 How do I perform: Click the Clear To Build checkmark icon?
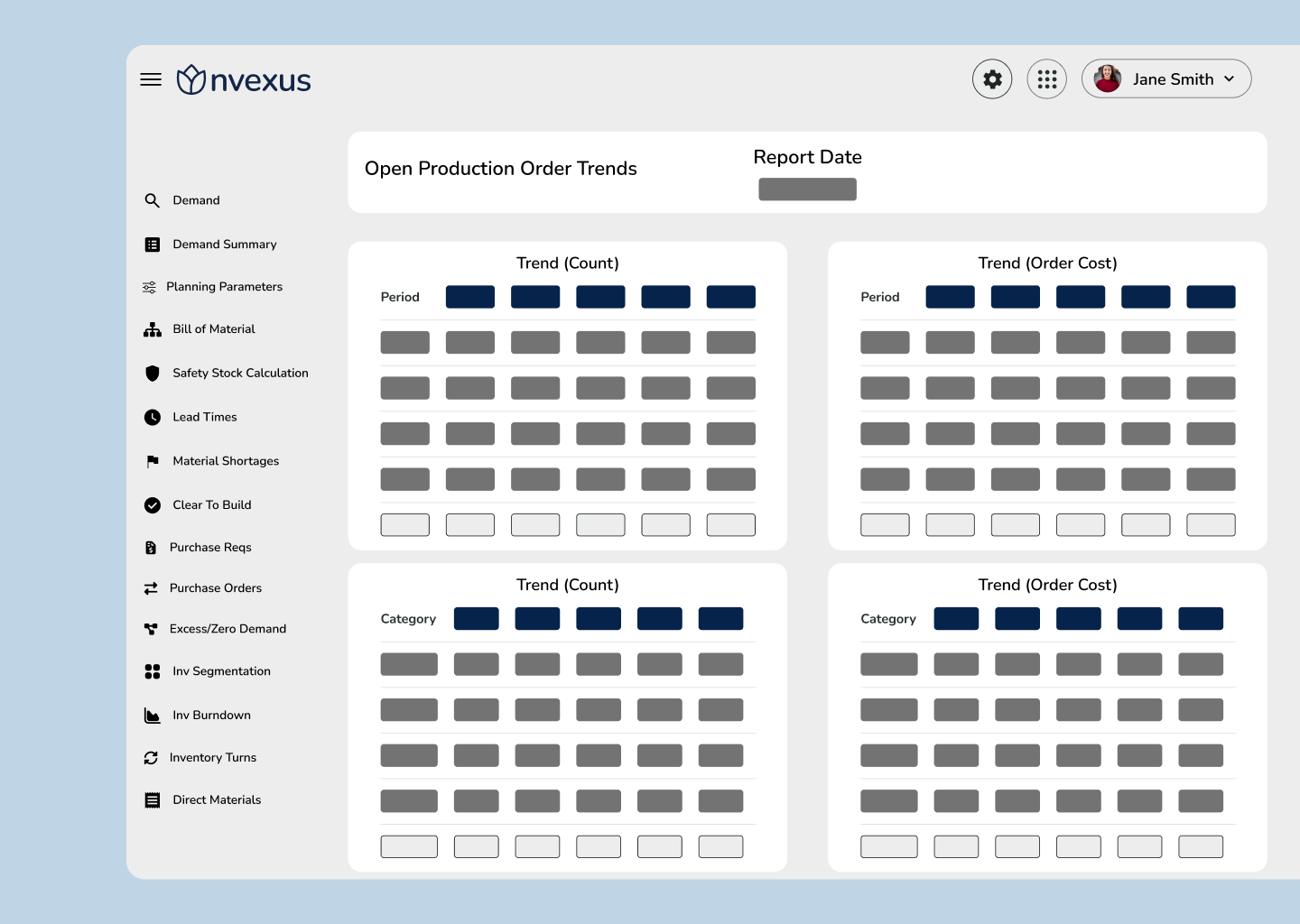coord(153,505)
